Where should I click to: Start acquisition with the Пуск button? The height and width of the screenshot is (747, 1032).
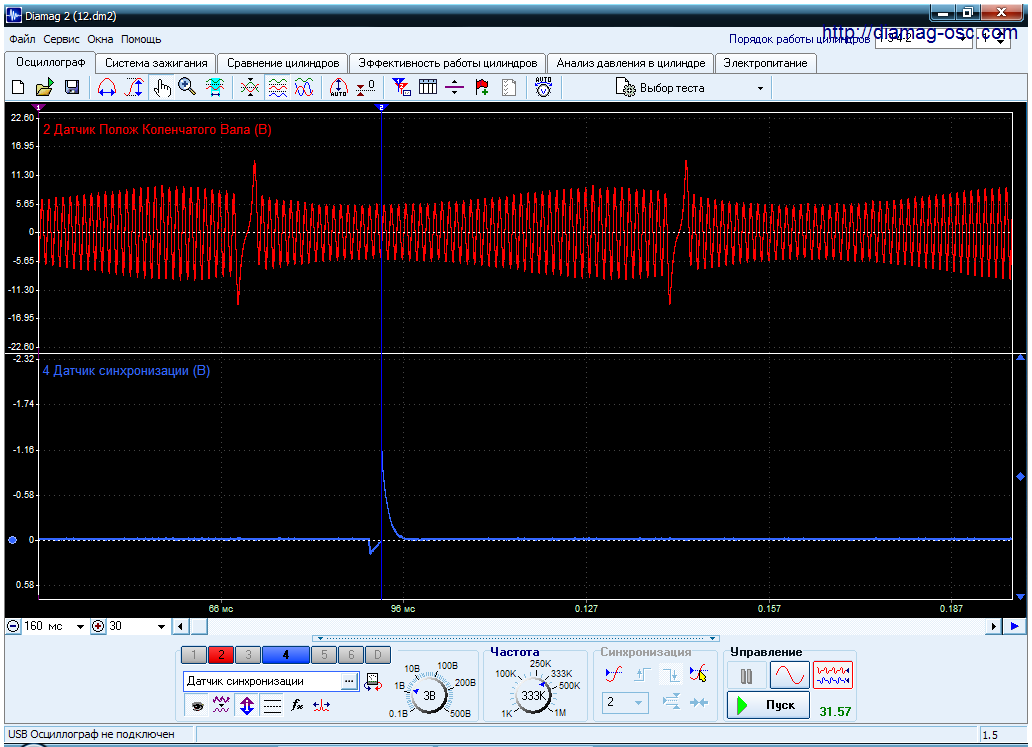[767, 706]
